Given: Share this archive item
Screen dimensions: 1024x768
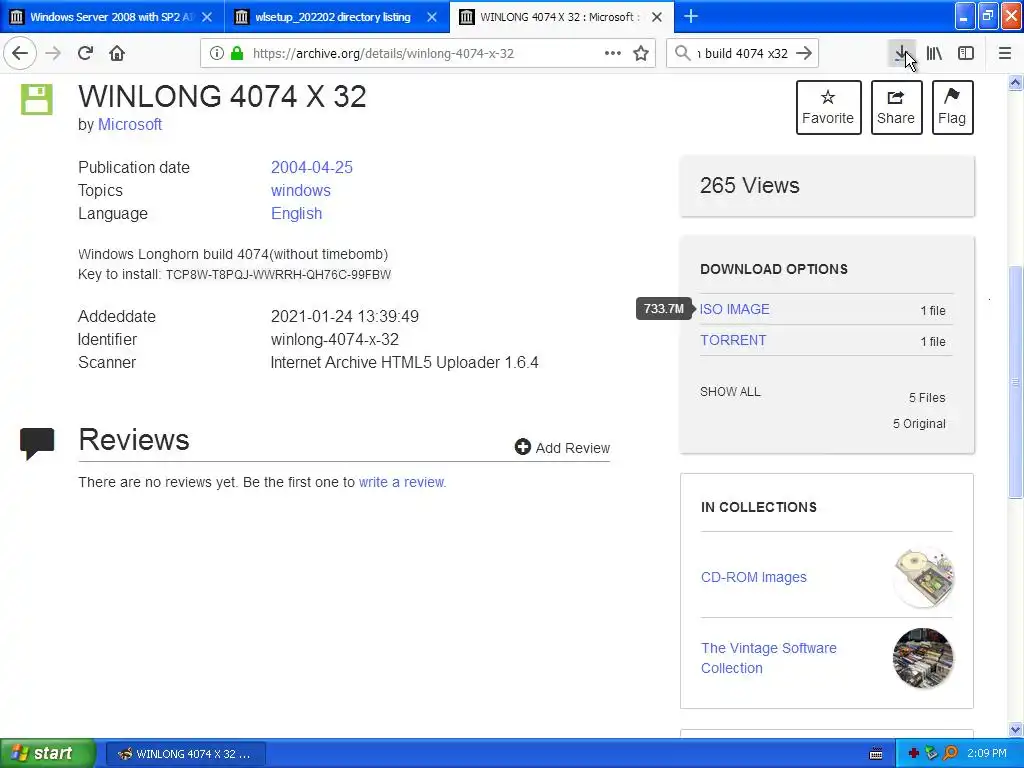Looking at the screenshot, I should coord(896,108).
